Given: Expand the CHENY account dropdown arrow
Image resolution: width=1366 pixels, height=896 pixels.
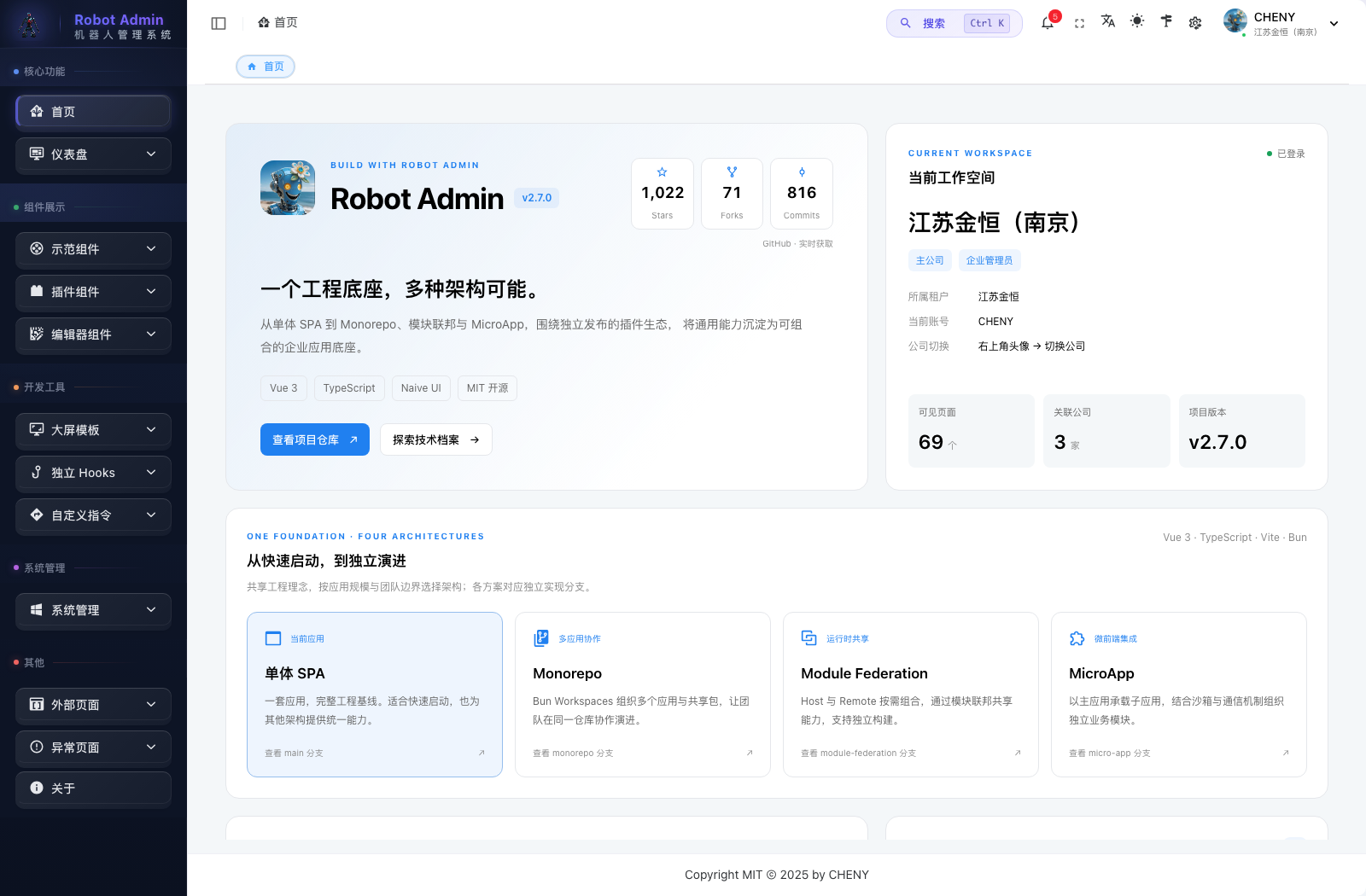Looking at the screenshot, I should click(x=1334, y=24).
